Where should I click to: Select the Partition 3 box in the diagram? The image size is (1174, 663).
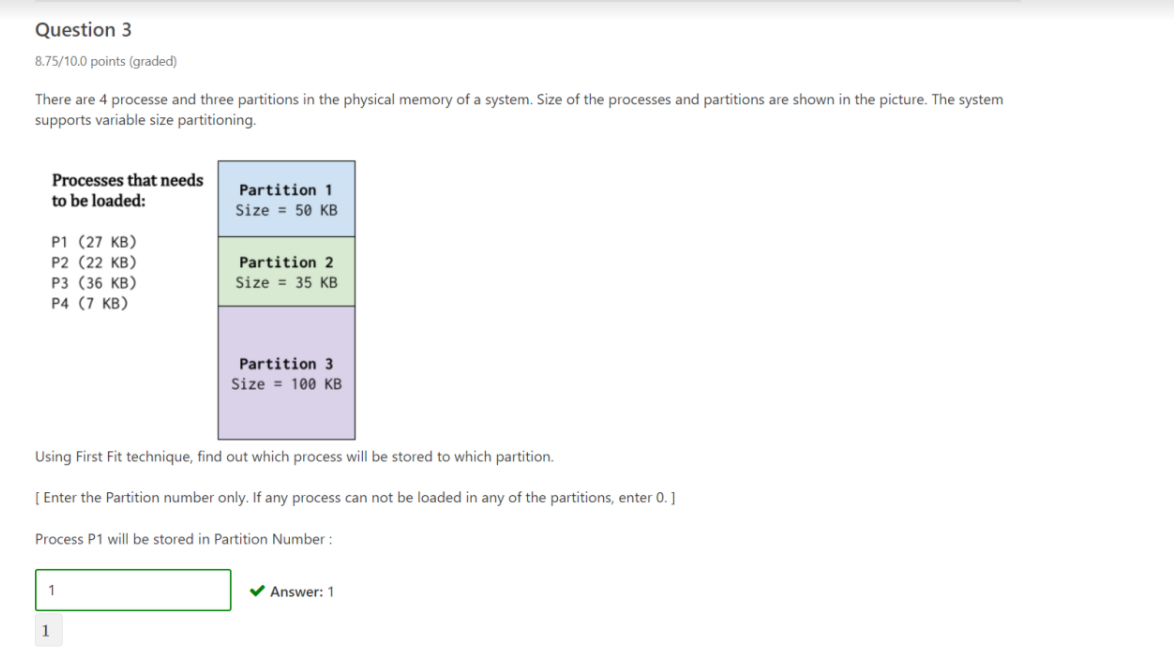pos(286,373)
